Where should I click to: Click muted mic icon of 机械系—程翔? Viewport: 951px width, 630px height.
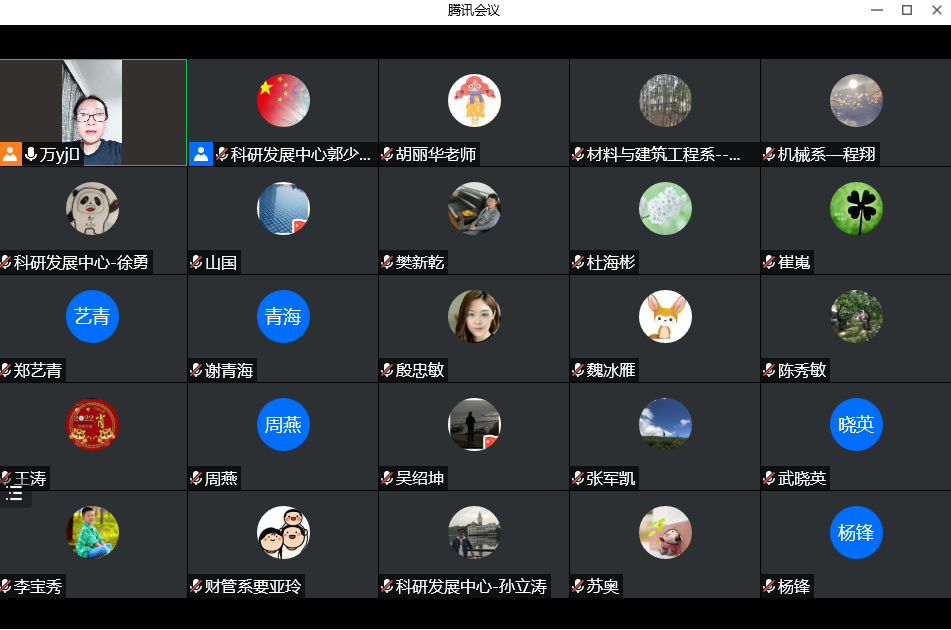769,154
